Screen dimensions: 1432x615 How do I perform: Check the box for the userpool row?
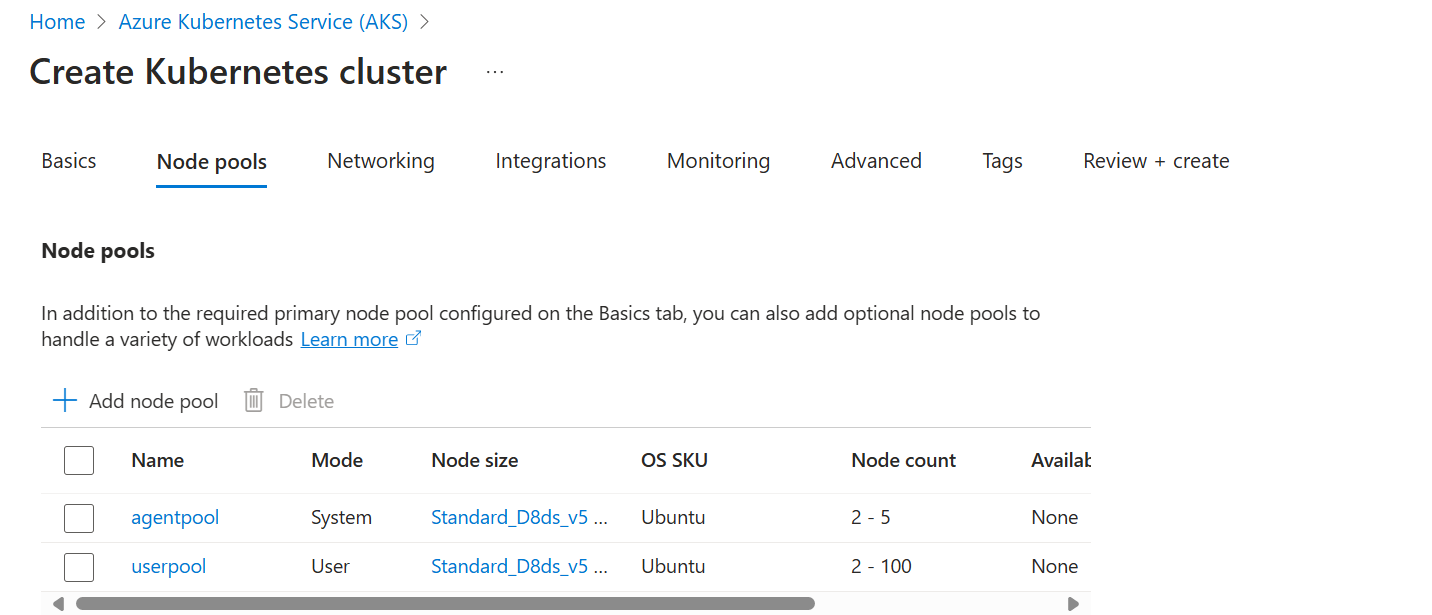pyautogui.click(x=79, y=567)
